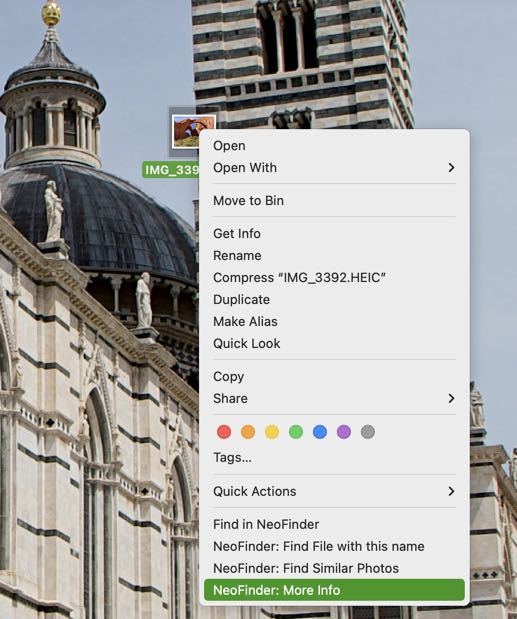The width and height of the screenshot is (517, 619).
Task: Select Move to Bin
Action: [334, 201]
